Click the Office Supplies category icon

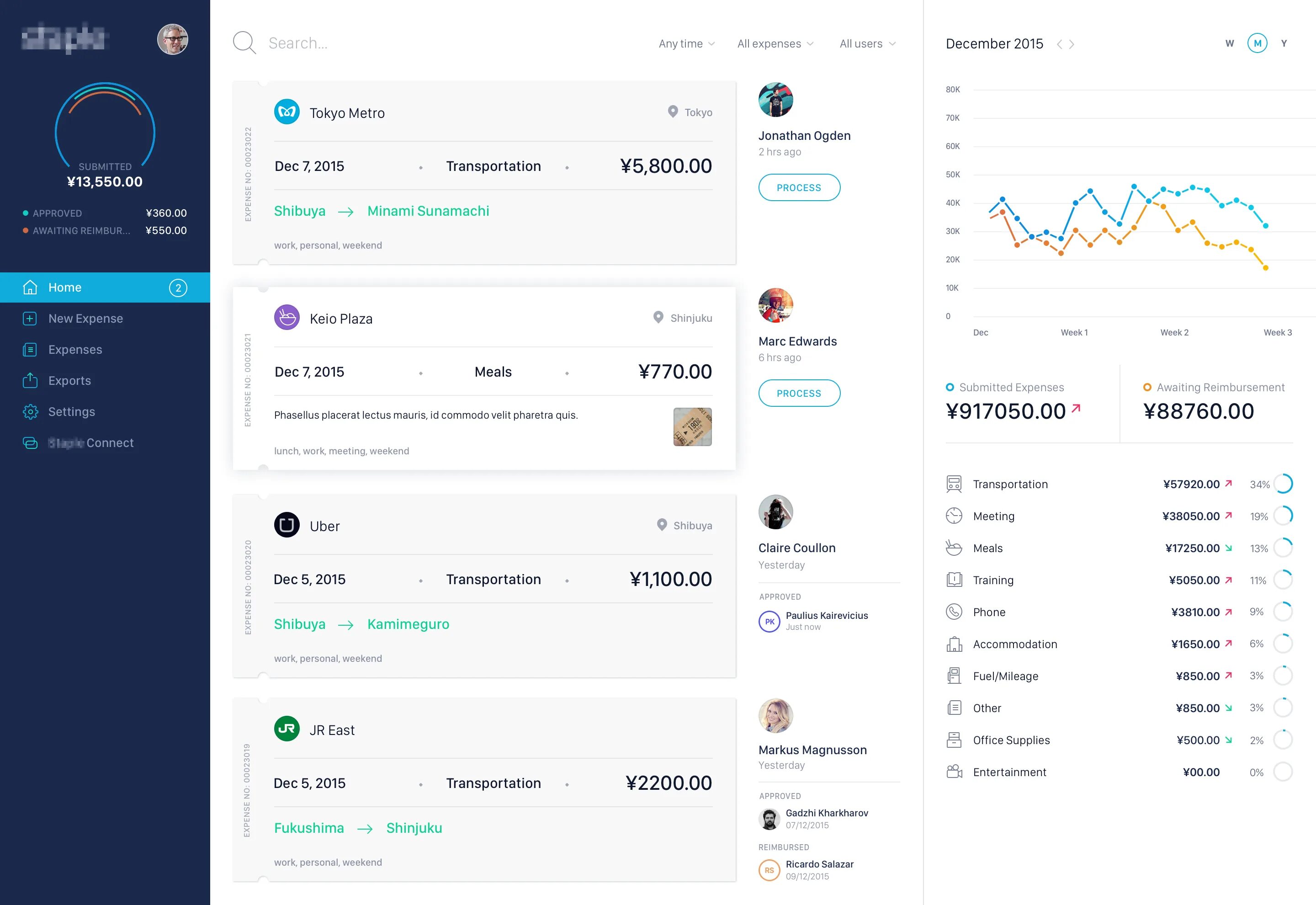coord(955,739)
